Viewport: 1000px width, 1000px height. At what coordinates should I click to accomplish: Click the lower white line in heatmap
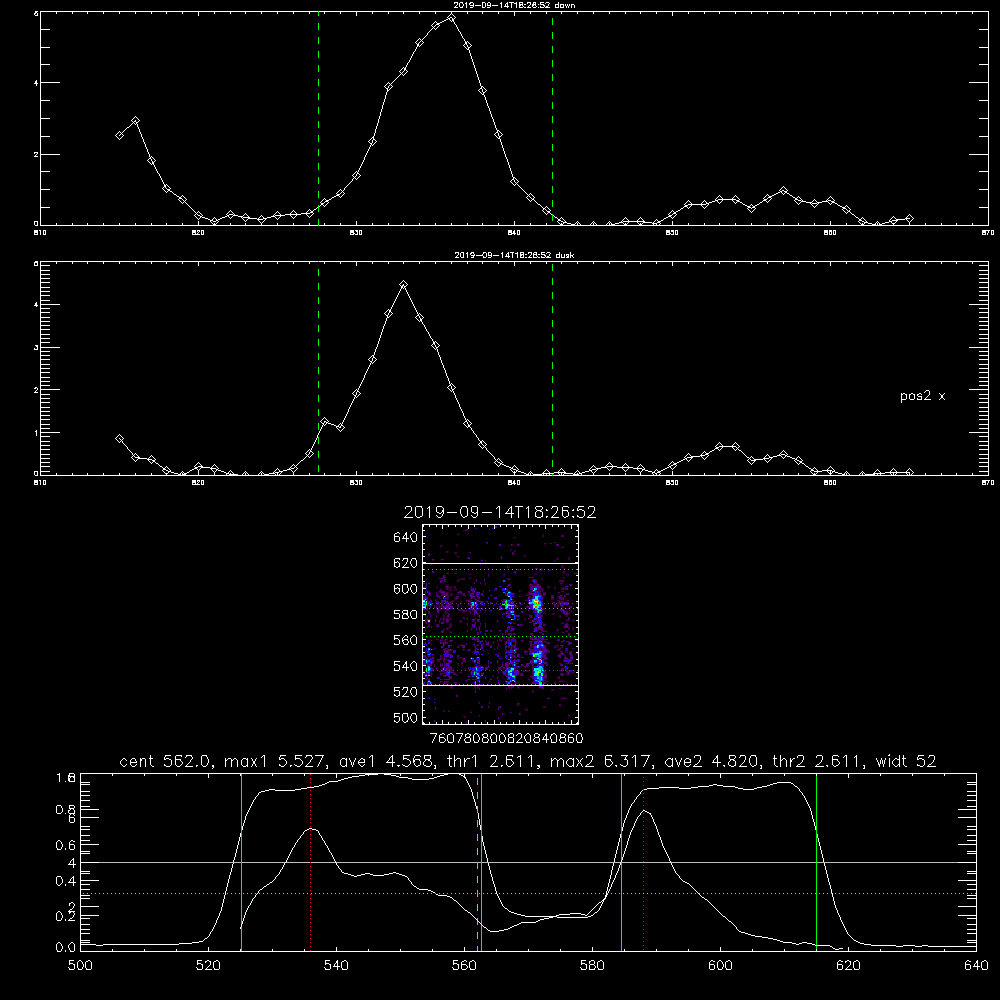pos(501,686)
